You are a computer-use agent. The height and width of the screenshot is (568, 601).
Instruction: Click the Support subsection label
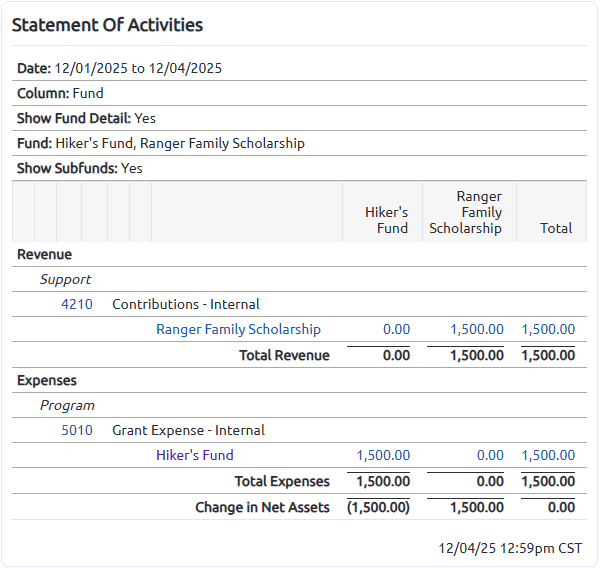(x=66, y=279)
